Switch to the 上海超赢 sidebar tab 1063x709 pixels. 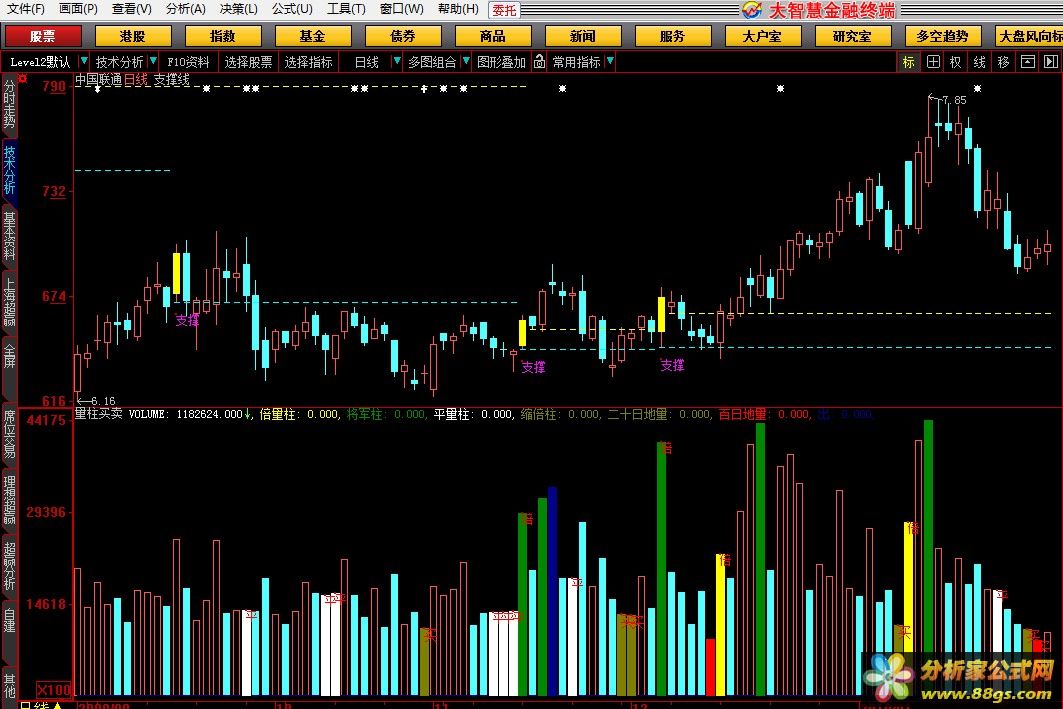9,303
